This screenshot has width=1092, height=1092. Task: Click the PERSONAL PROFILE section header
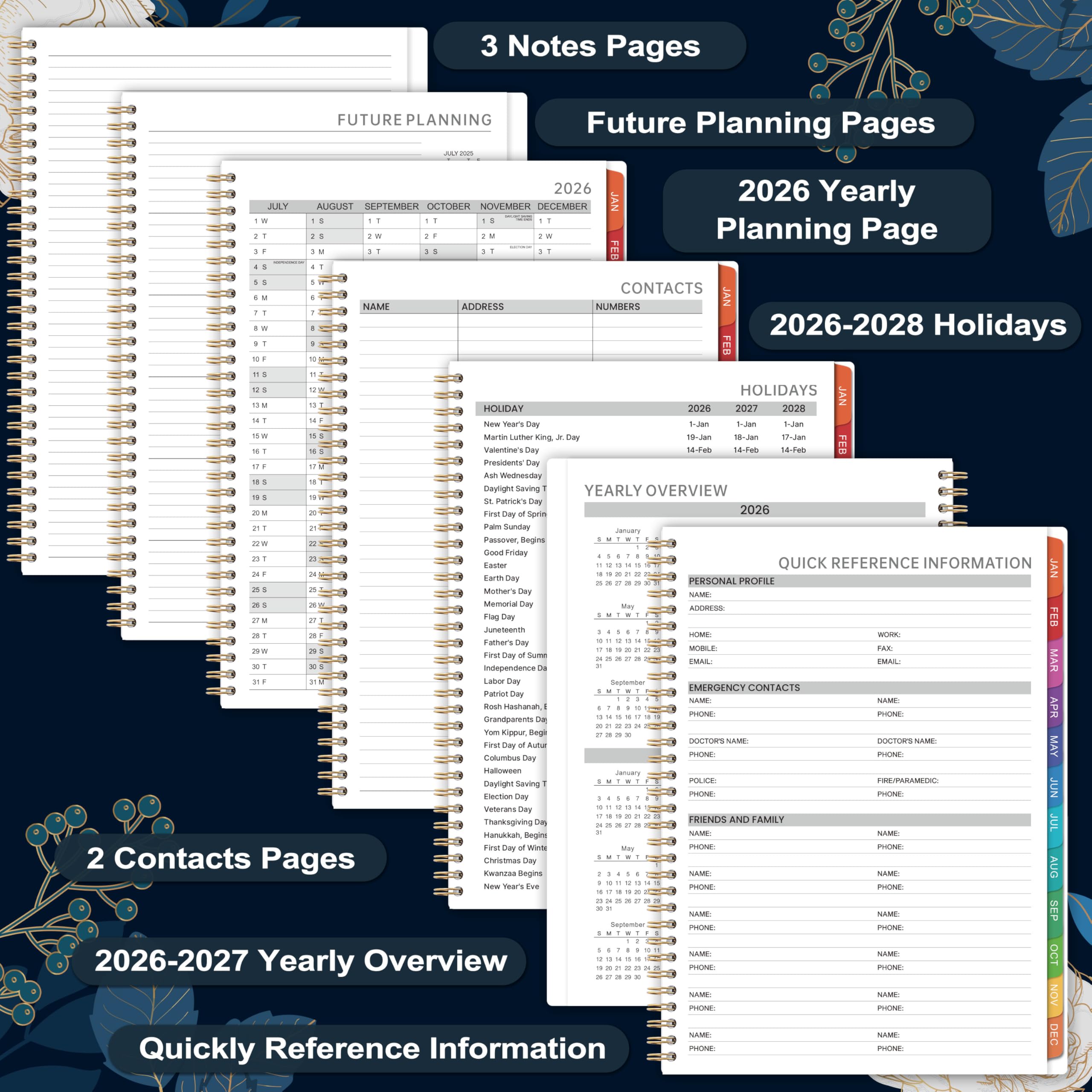tap(732, 581)
